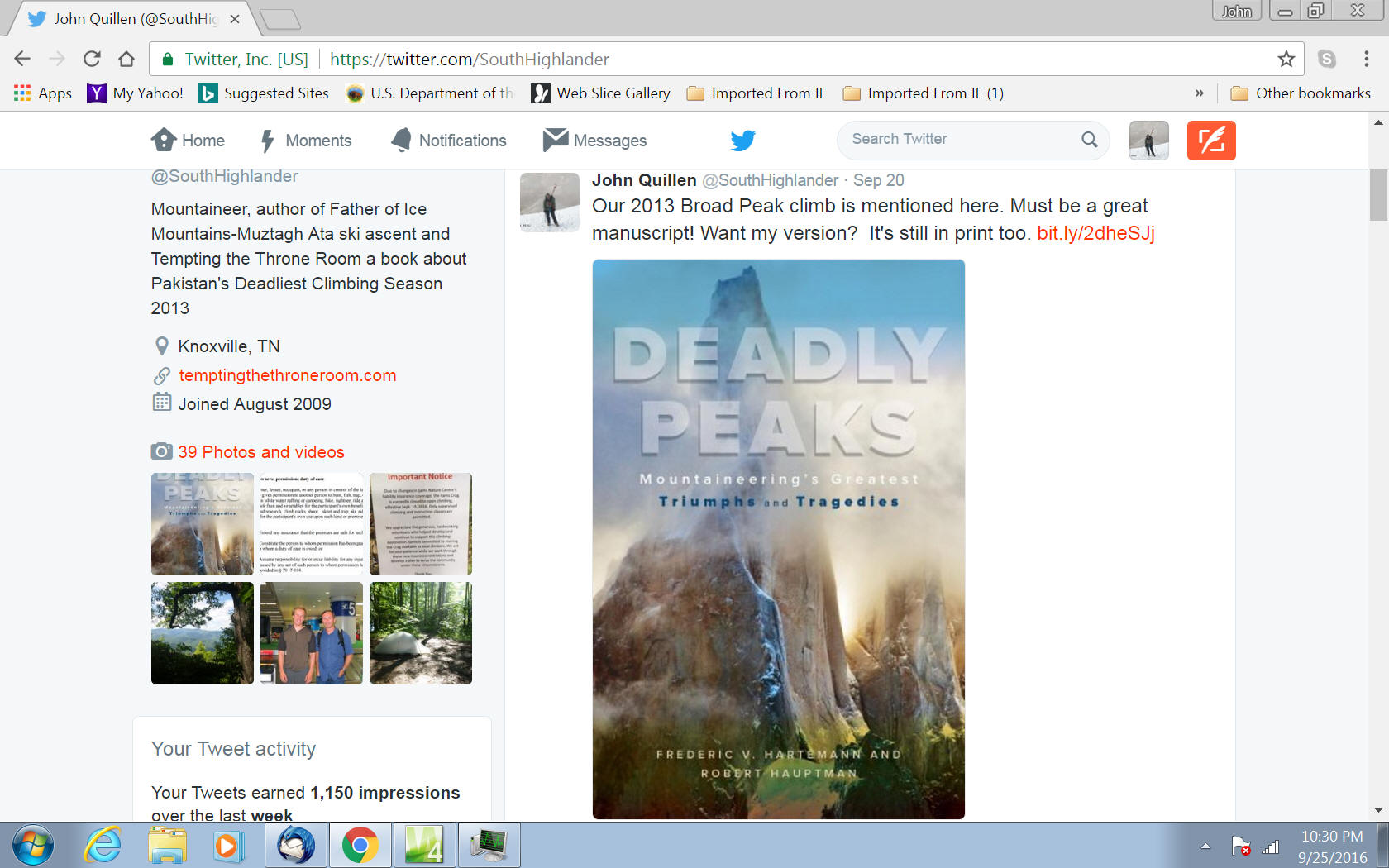Open two men photo thumbnail

pos(312,633)
